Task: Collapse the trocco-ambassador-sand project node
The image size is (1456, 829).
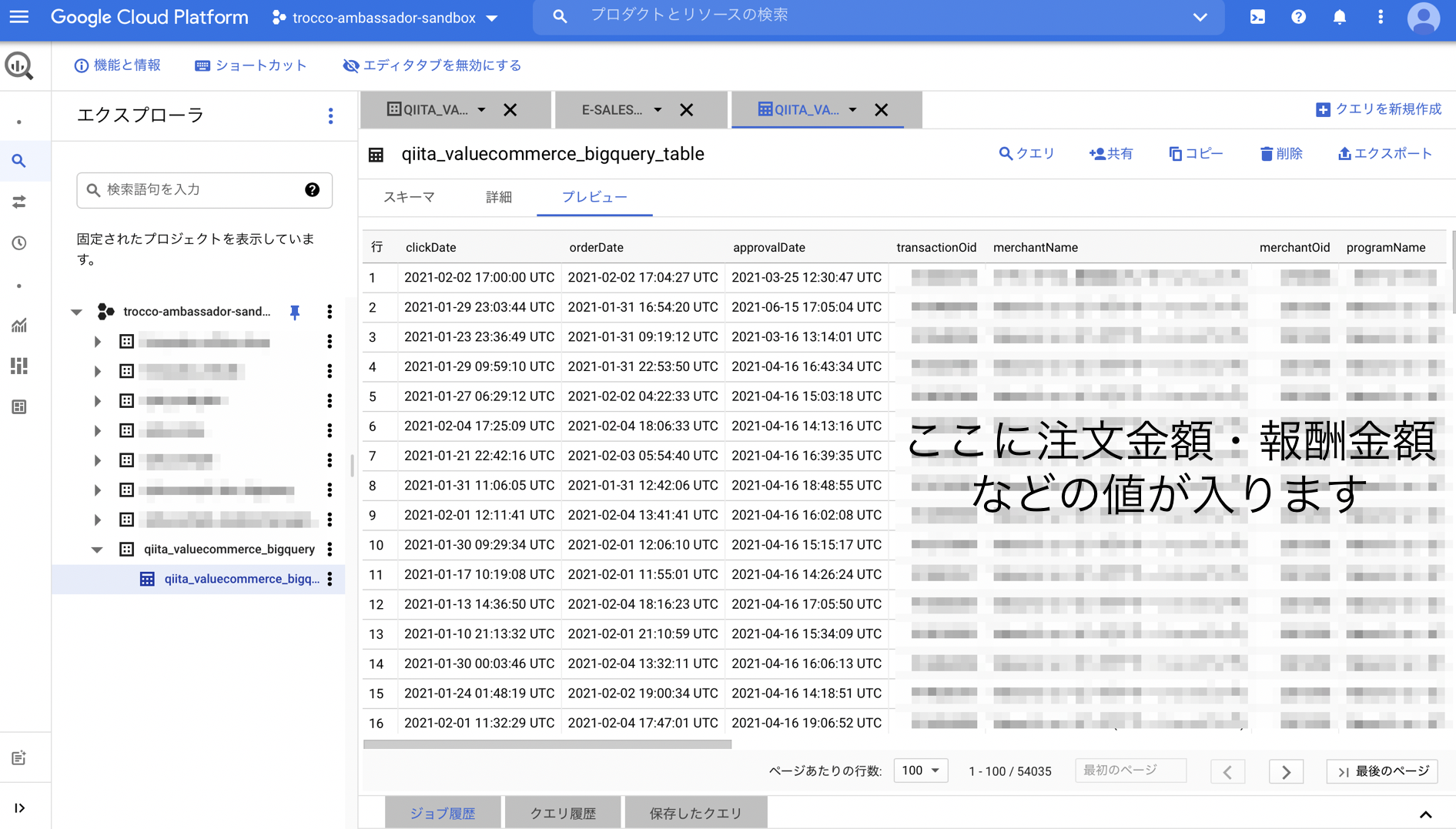Action: click(x=76, y=312)
